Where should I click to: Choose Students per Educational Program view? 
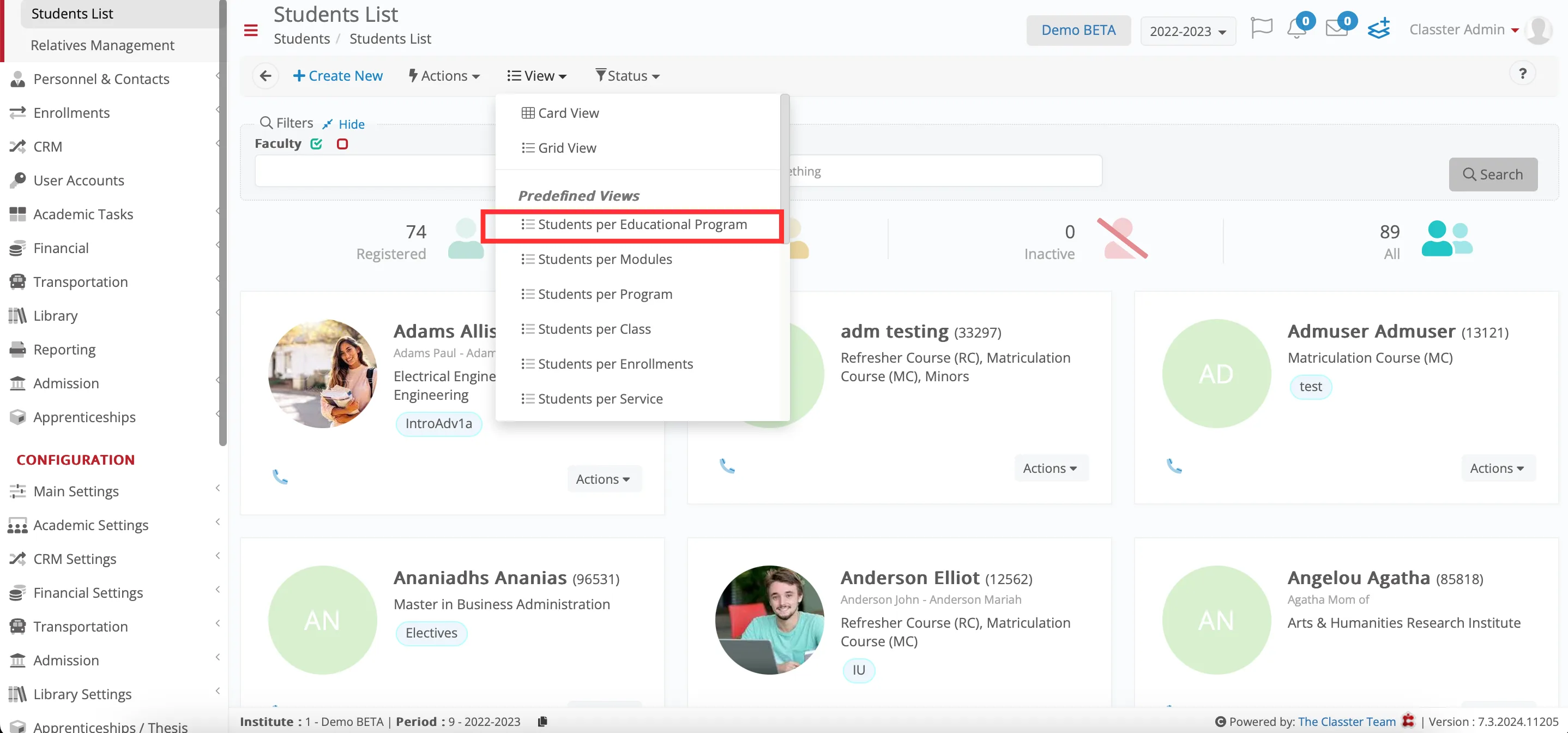[x=634, y=225]
